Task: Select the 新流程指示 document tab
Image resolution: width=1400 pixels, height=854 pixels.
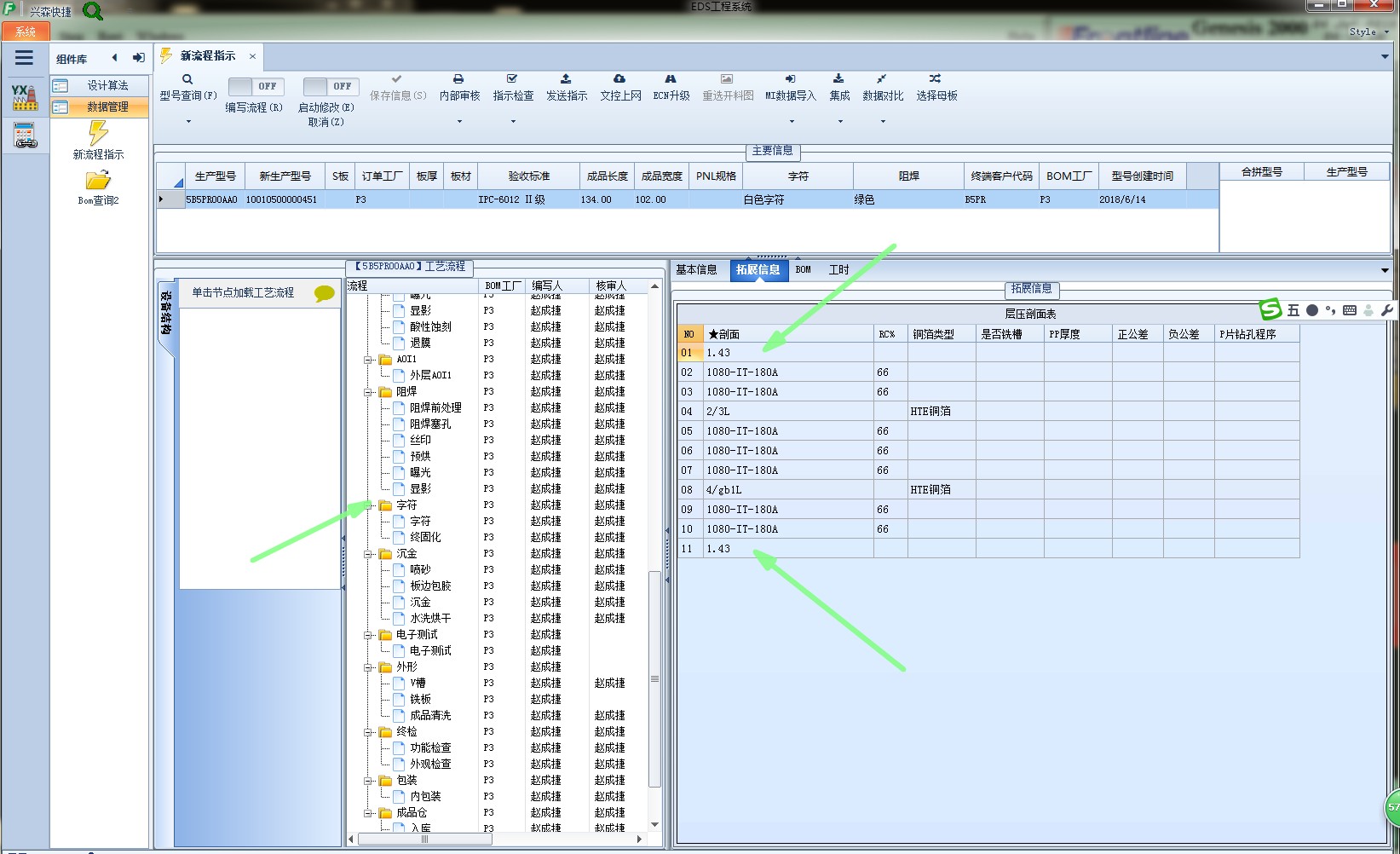Action: (x=208, y=56)
